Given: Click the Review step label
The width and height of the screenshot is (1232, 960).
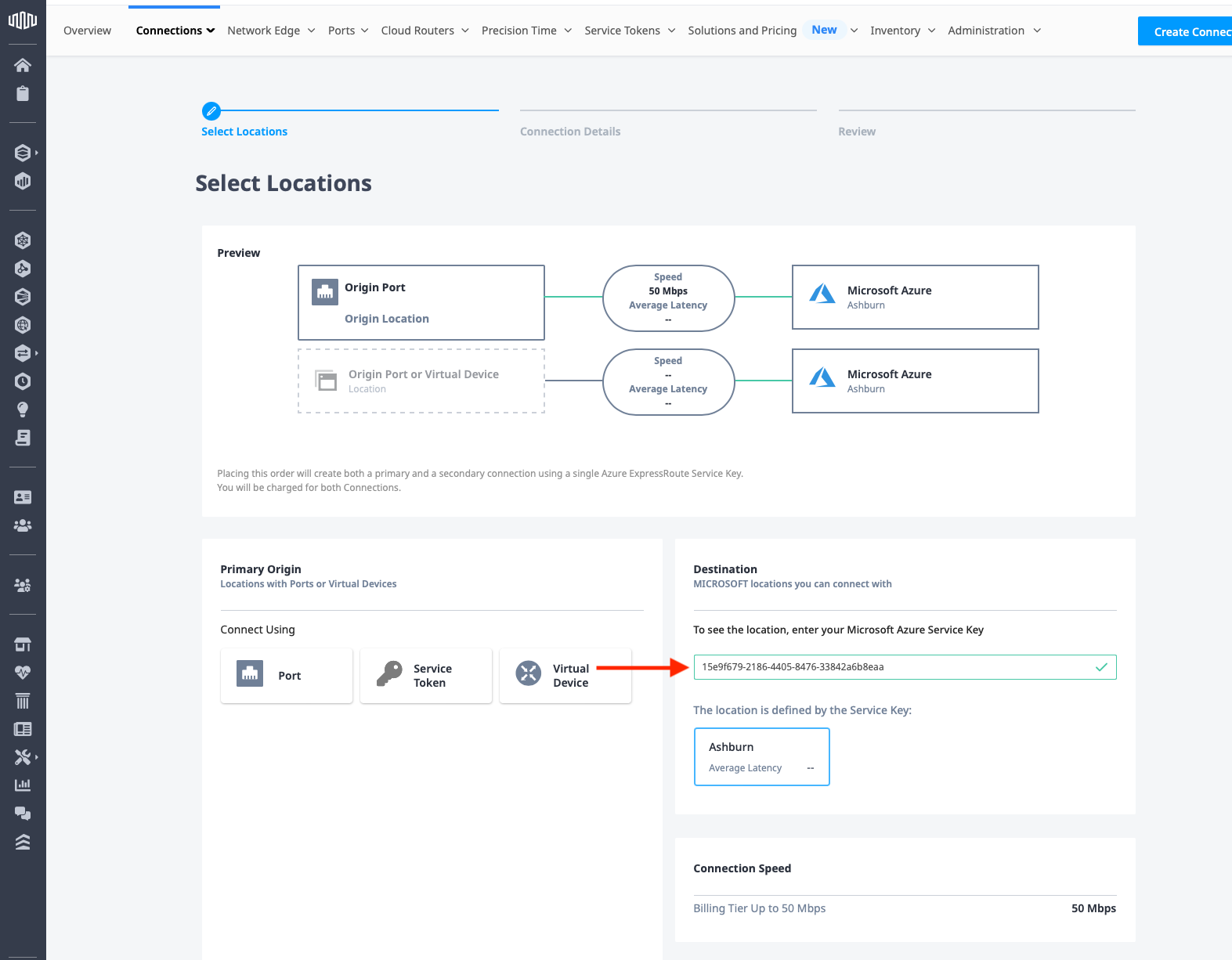Looking at the screenshot, I should 857,132.
